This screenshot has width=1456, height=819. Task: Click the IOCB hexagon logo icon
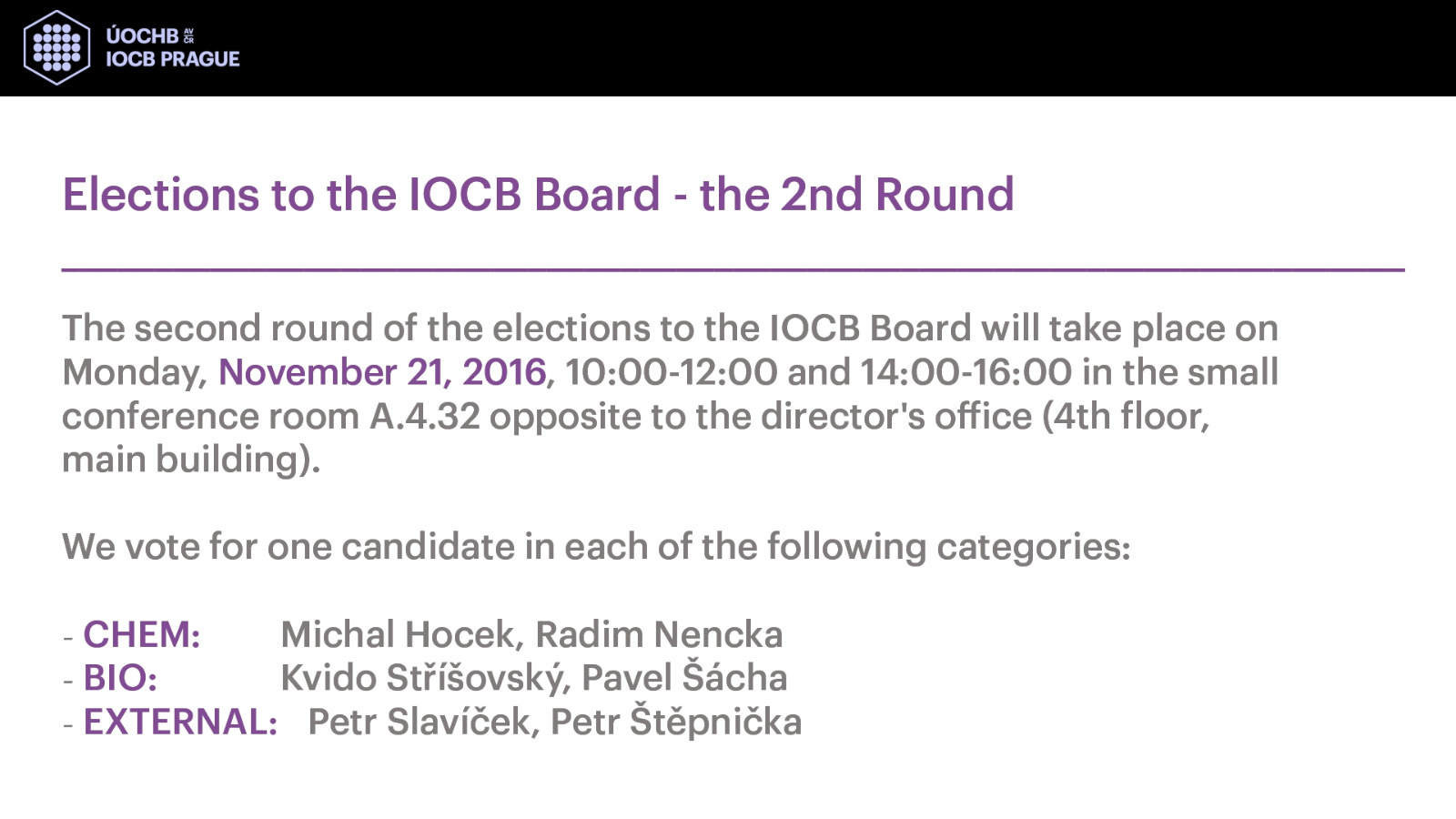[x=56, y=47]
